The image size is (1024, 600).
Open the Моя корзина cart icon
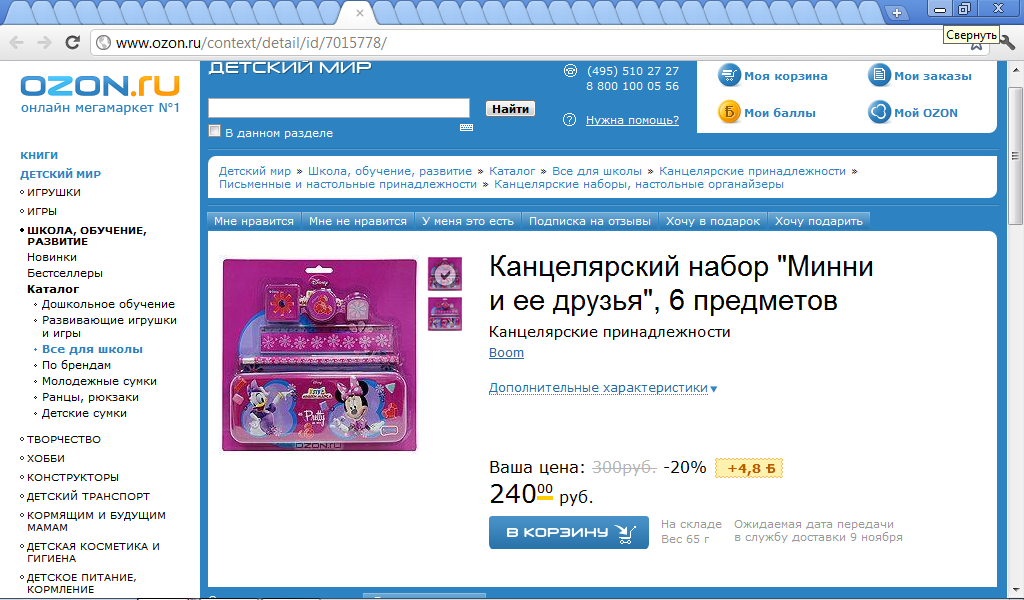(729, 76)
